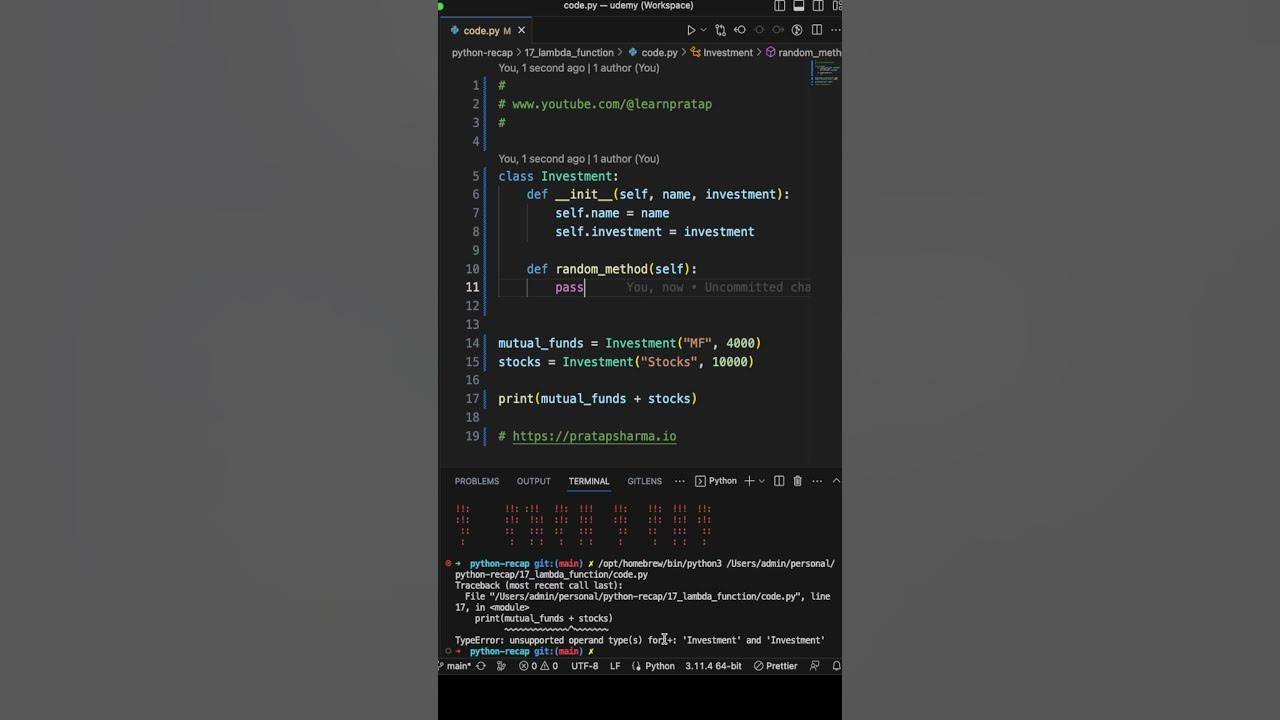Open changes compare icon in editor toolbar
The image size is (1280, 720).
720,31
